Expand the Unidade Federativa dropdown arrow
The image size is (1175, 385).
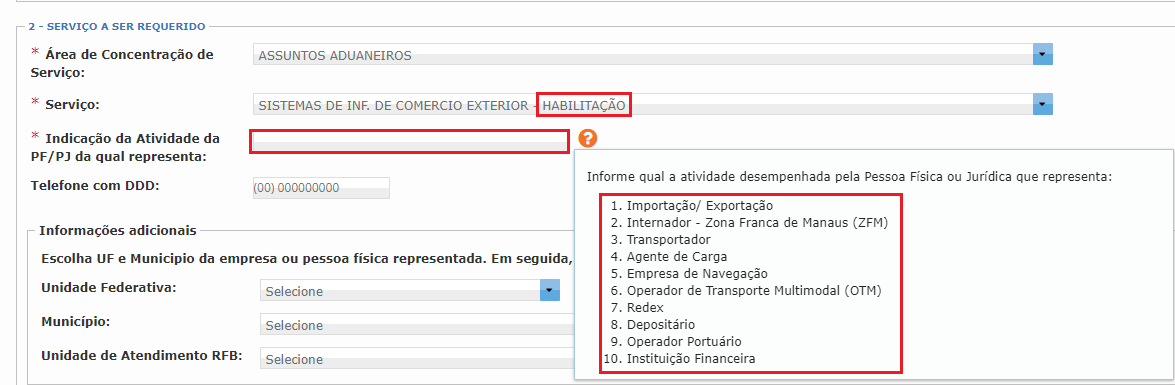tap(550, 291)
